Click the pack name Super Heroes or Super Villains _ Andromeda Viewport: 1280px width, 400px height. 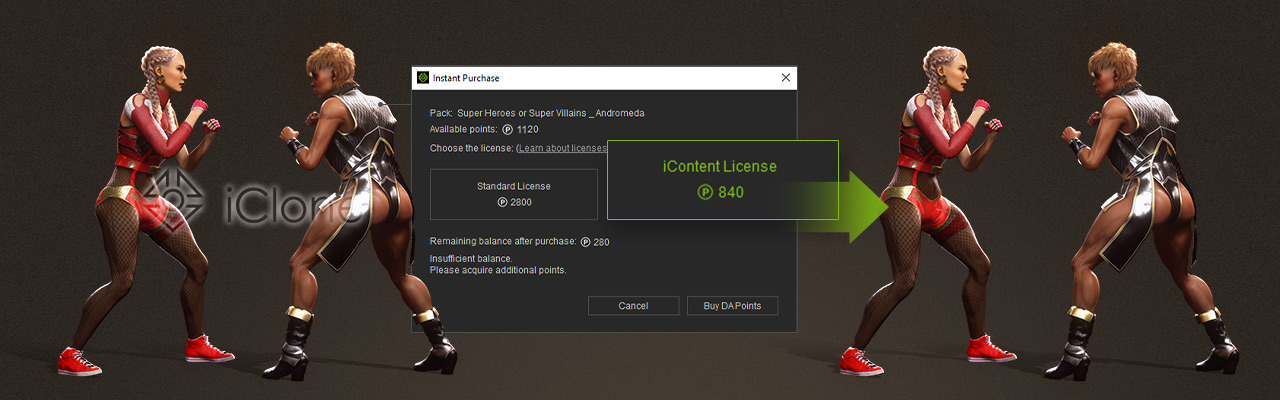(551, 113)
